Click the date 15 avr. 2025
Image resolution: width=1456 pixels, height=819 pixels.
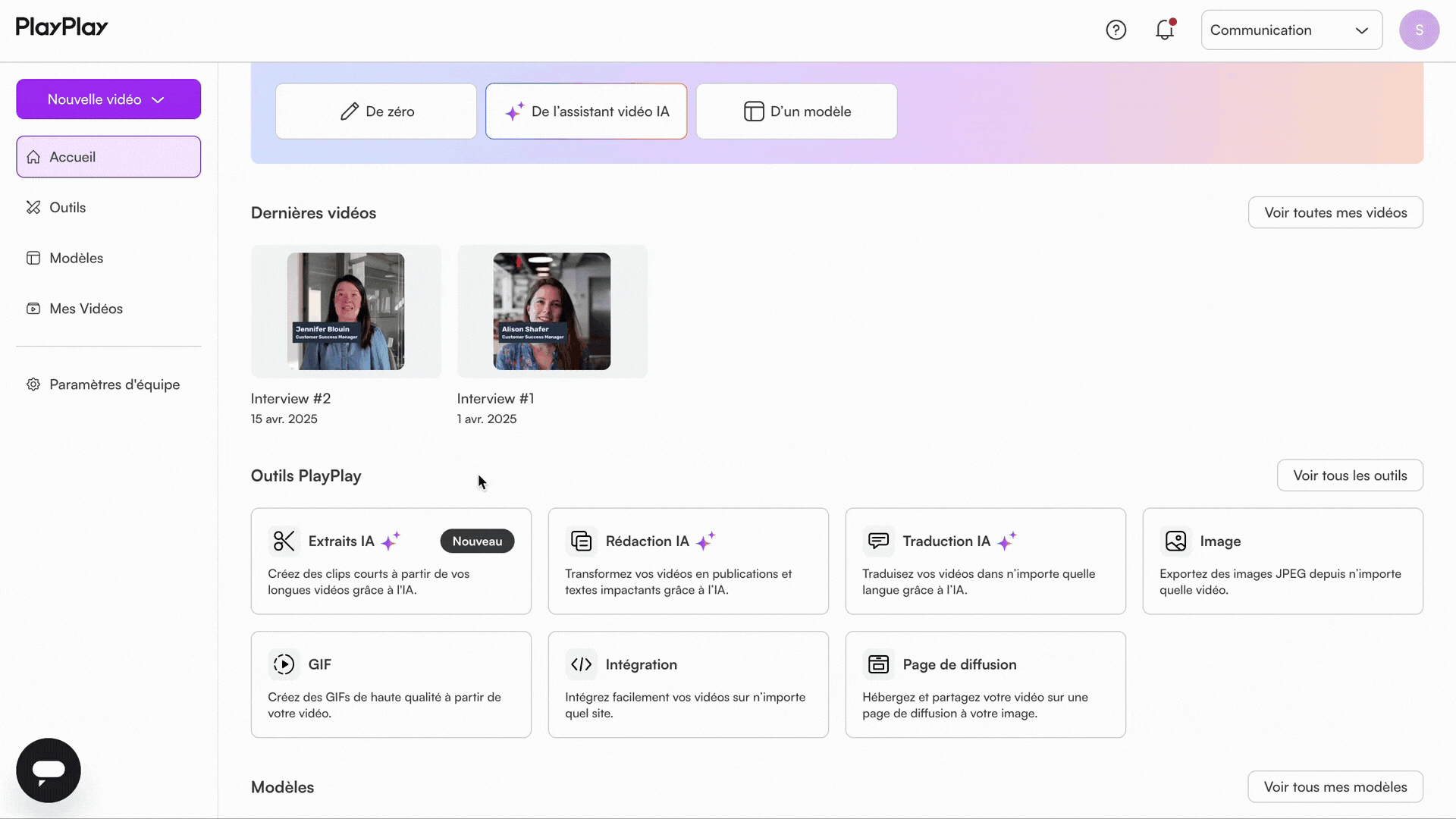[x=284, y=419]
